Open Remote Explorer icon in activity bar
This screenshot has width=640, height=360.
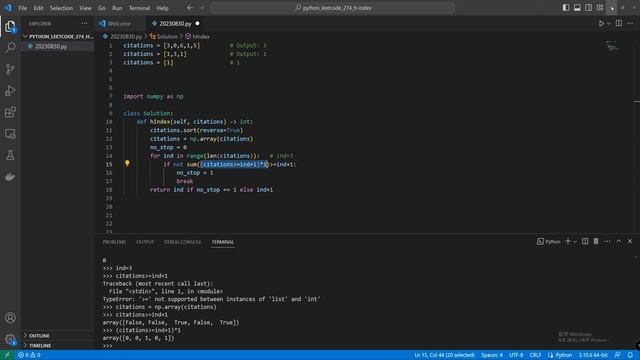[10, 134]
